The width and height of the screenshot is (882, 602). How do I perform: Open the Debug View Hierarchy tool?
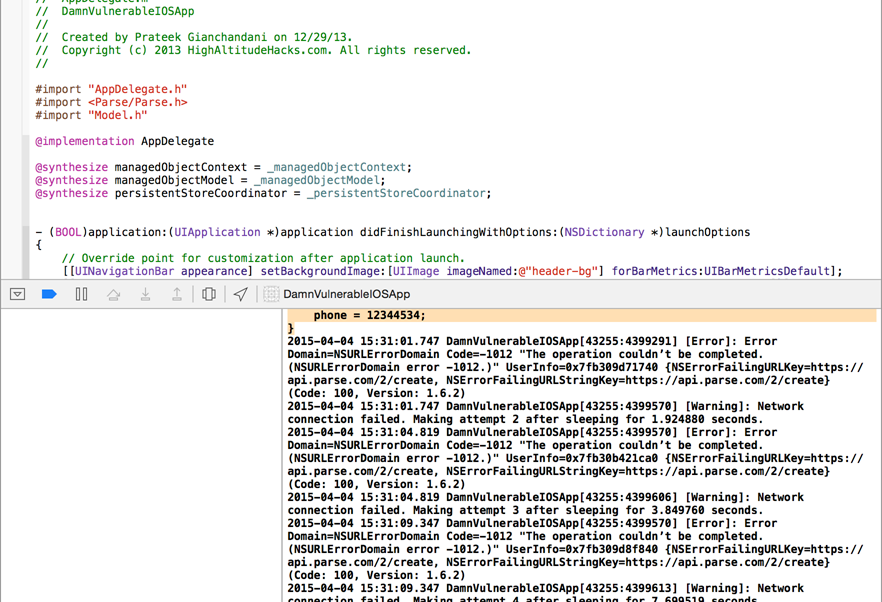(x=209, y=294)
